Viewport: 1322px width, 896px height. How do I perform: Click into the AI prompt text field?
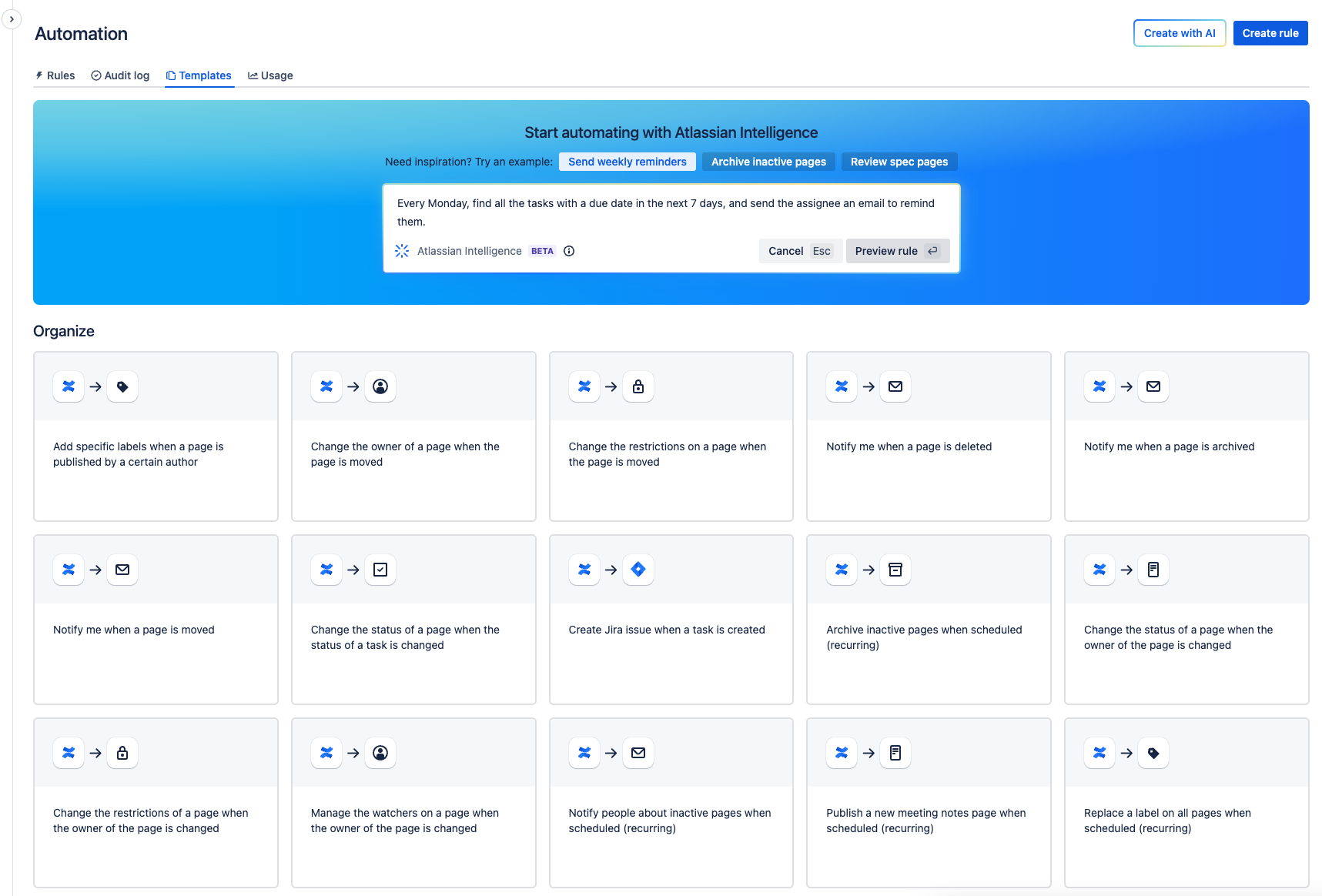[671, 212]
